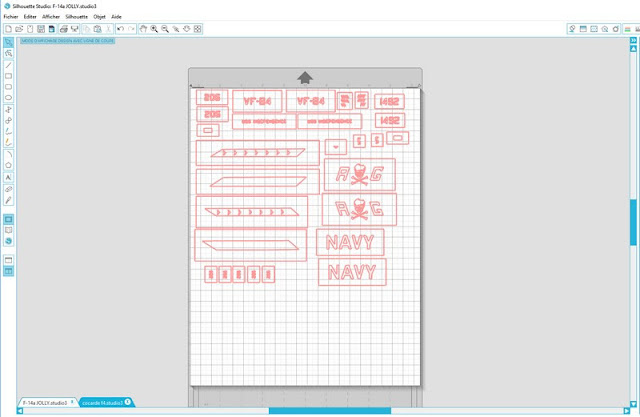Click the undo arrow icon
Image resolution: width=640 pixels, height=417 pixels.
(x=120, y=29)
